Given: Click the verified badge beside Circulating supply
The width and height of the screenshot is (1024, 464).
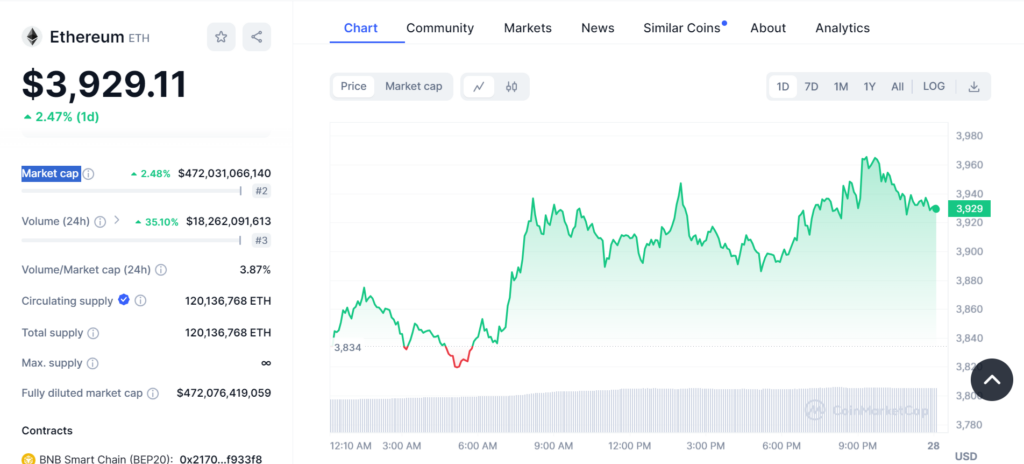Looking at the screenshot, I should pyautogui.click(x=123, y=300).
